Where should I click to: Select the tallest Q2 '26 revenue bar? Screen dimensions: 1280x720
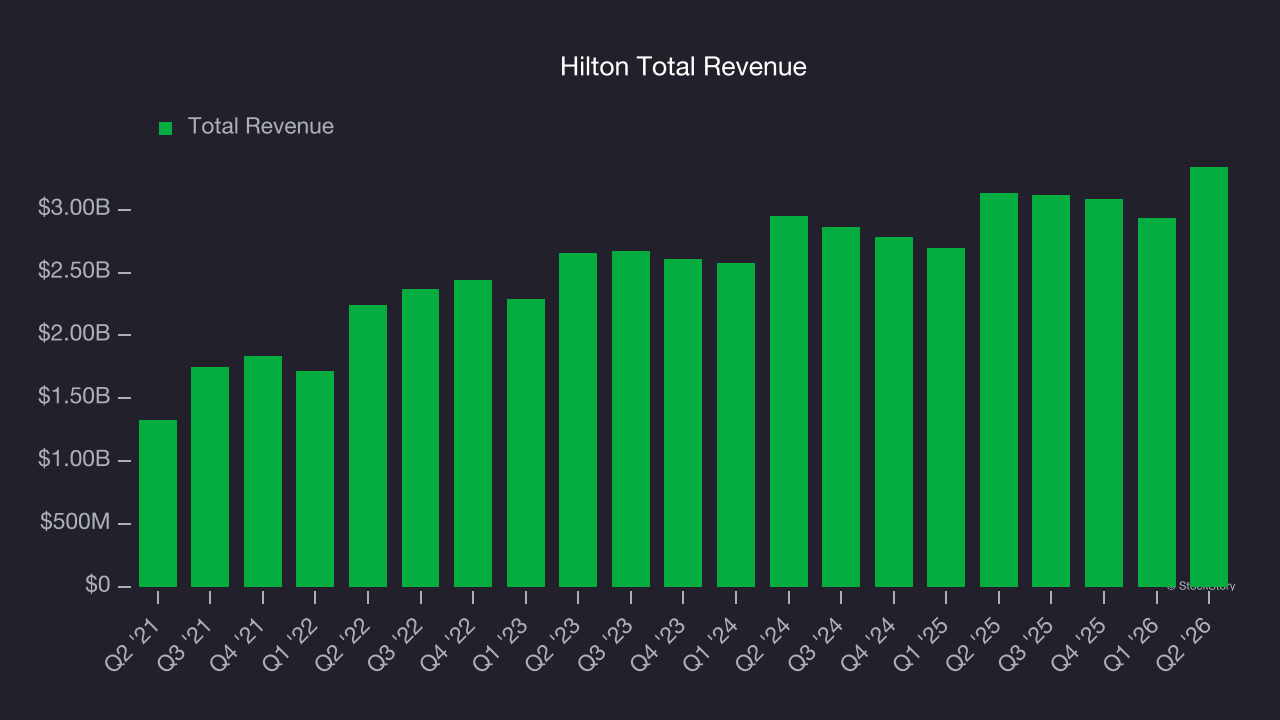tap(1209, 377)
